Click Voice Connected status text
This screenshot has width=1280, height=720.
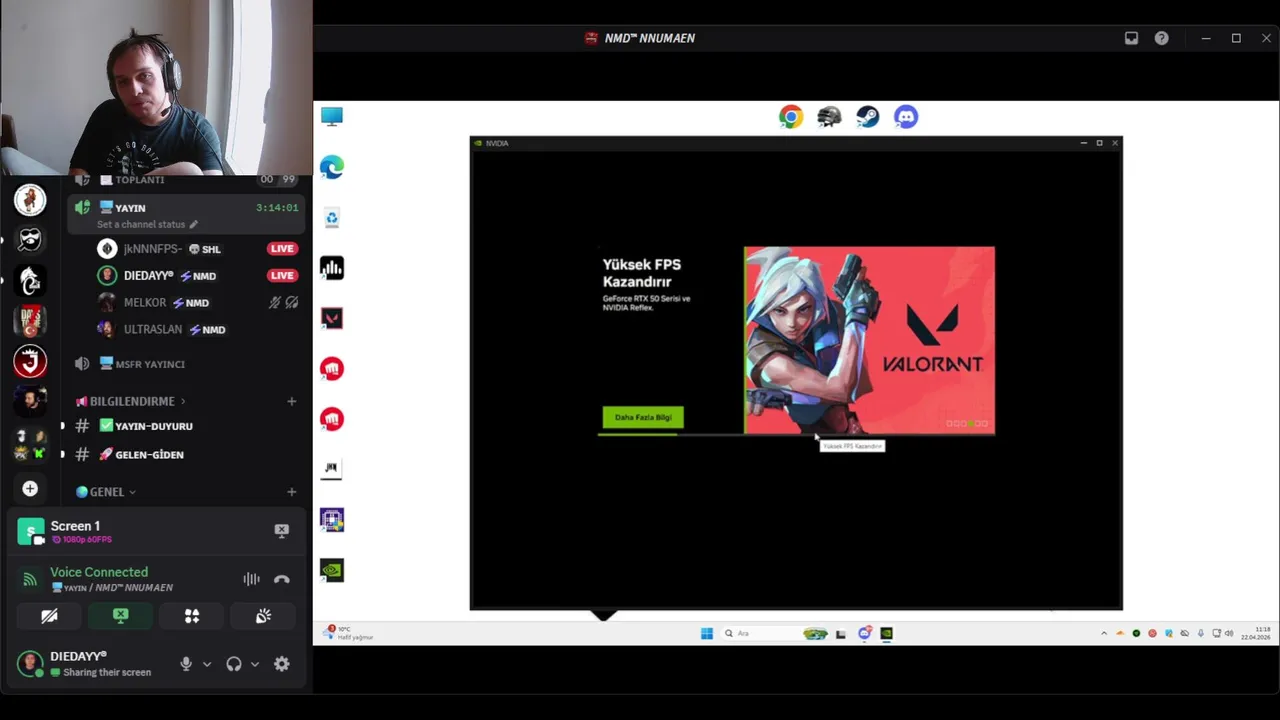pyautogui.click(x=99, y=572)
